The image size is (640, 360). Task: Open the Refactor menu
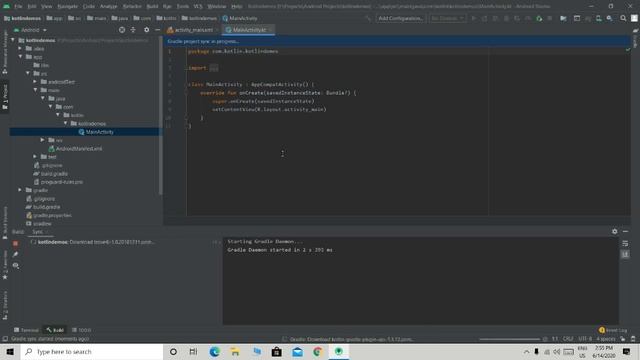(x=132, y=7)
